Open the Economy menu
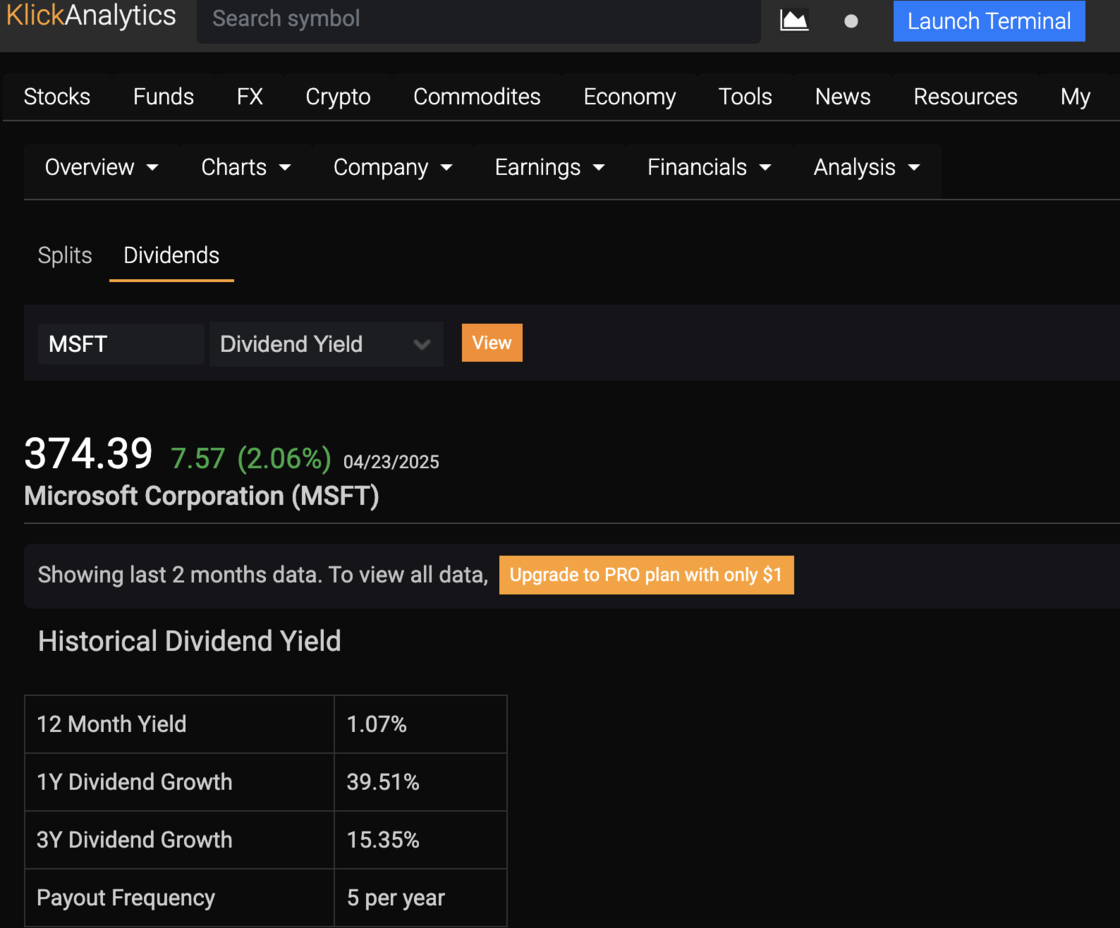Image resolution: width=1120 pixels, height=928 pixels. pos(629,96)
